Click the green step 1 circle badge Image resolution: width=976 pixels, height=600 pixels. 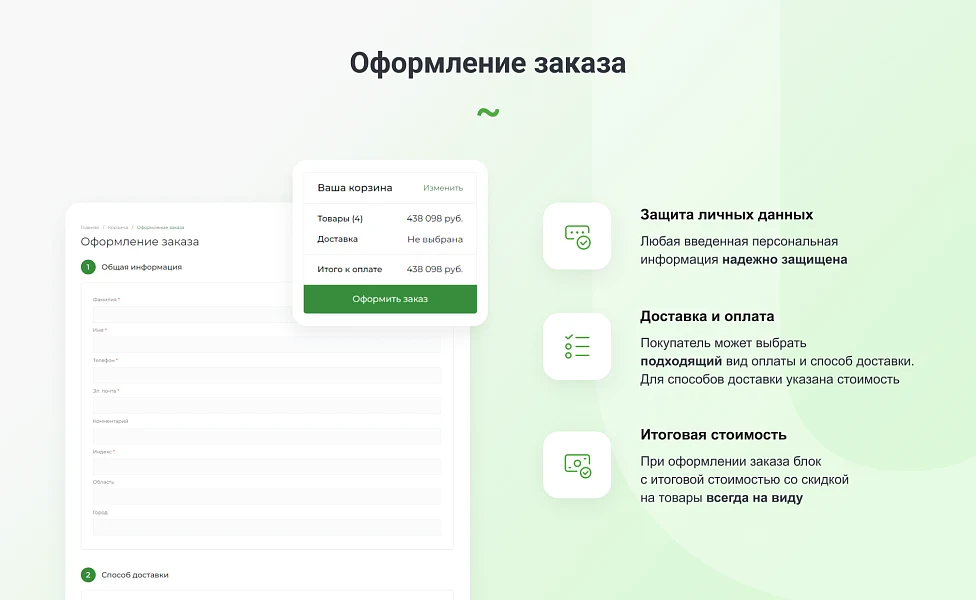pyautogui.click(x=88, y=267)
